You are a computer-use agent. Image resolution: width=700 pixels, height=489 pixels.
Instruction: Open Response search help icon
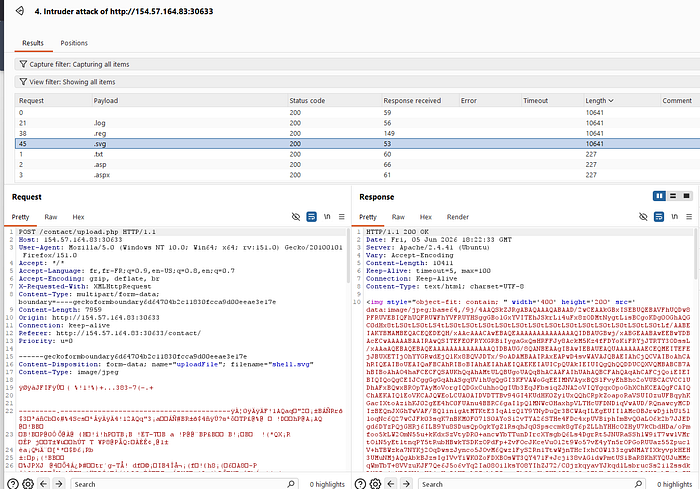pyautogui.click(x=360, y=484)
